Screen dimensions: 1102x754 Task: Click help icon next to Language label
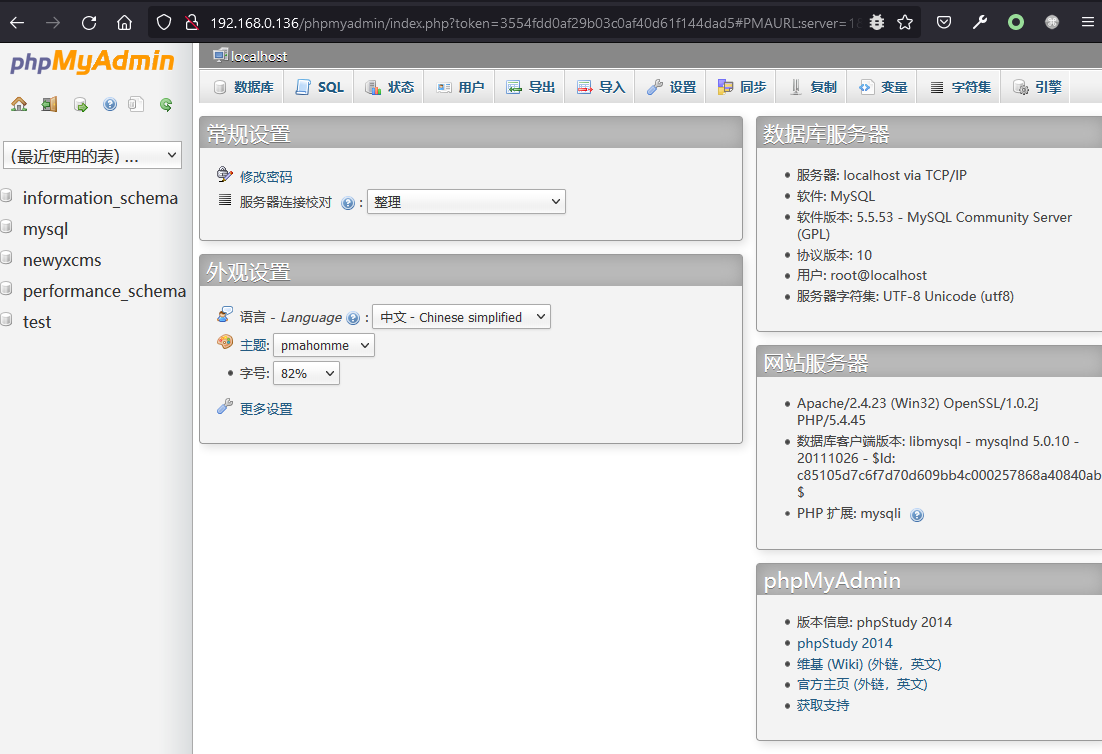353,318
